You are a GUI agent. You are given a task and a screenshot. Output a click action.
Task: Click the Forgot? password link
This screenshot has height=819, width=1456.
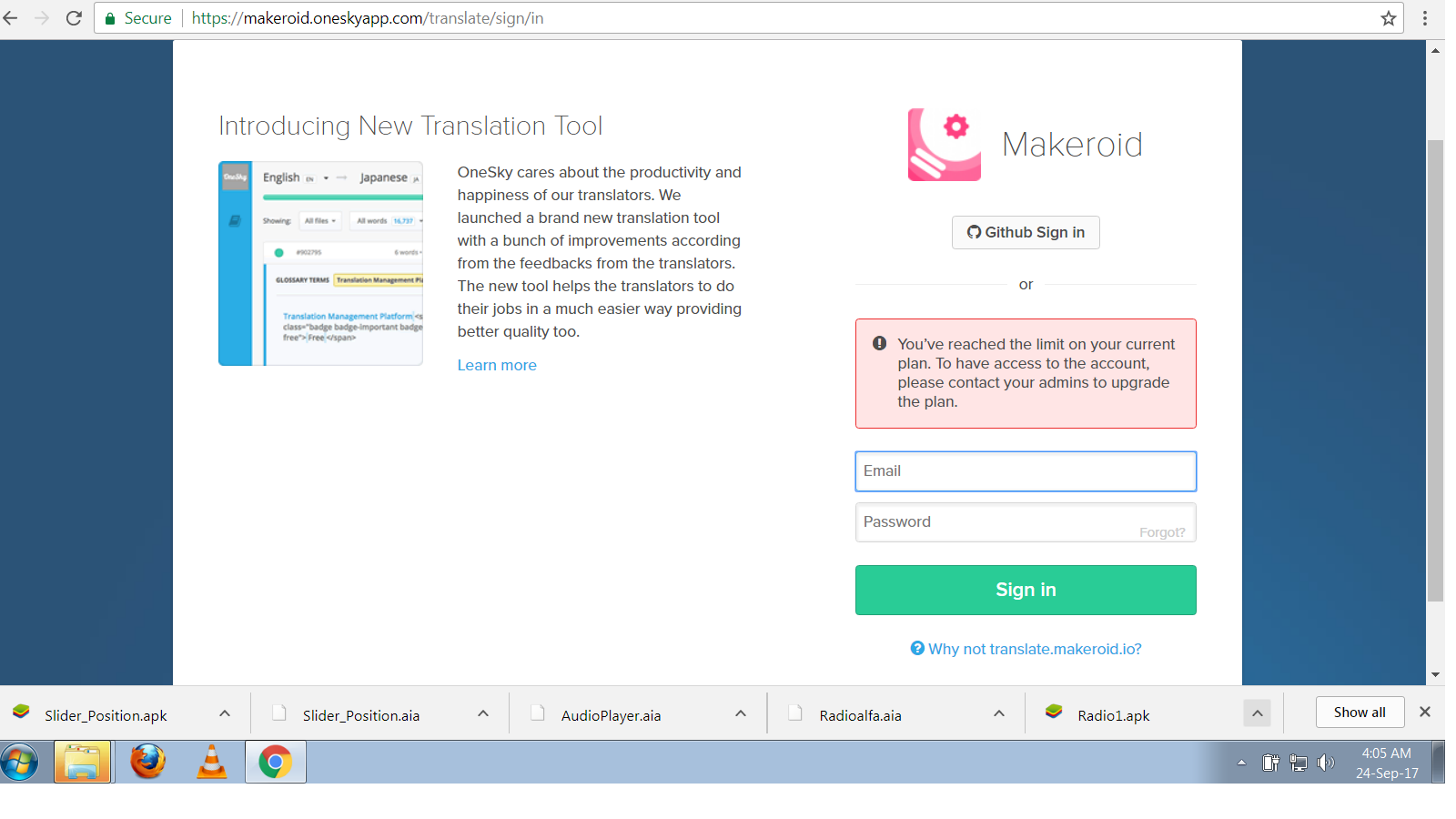pyautogui.click(x=1162, y=532)
